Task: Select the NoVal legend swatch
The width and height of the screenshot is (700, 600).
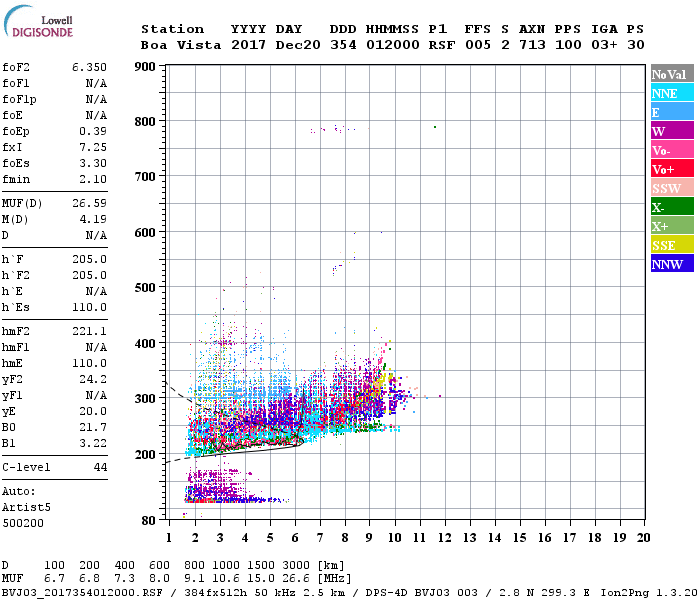Action: pos(672,74)
